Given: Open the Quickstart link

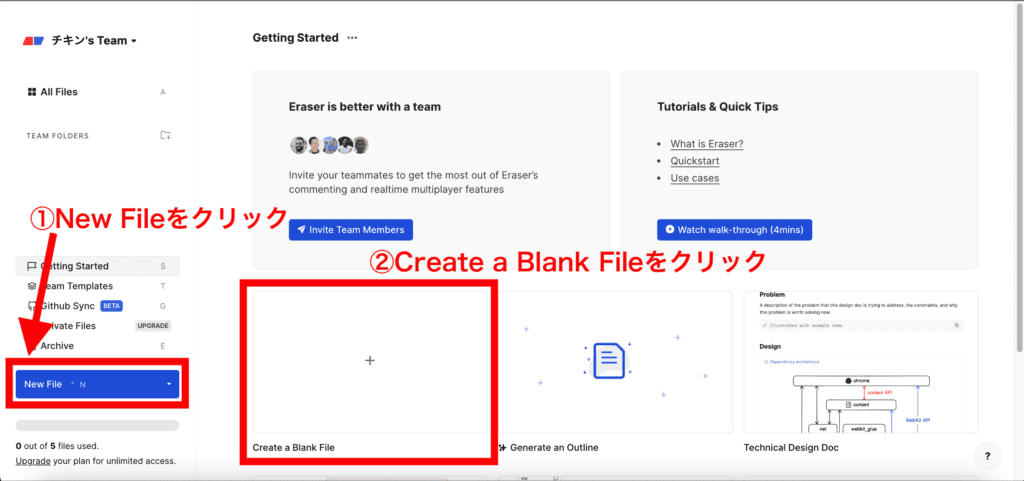Looking at the screenshot, I should (x=694, y=161).
